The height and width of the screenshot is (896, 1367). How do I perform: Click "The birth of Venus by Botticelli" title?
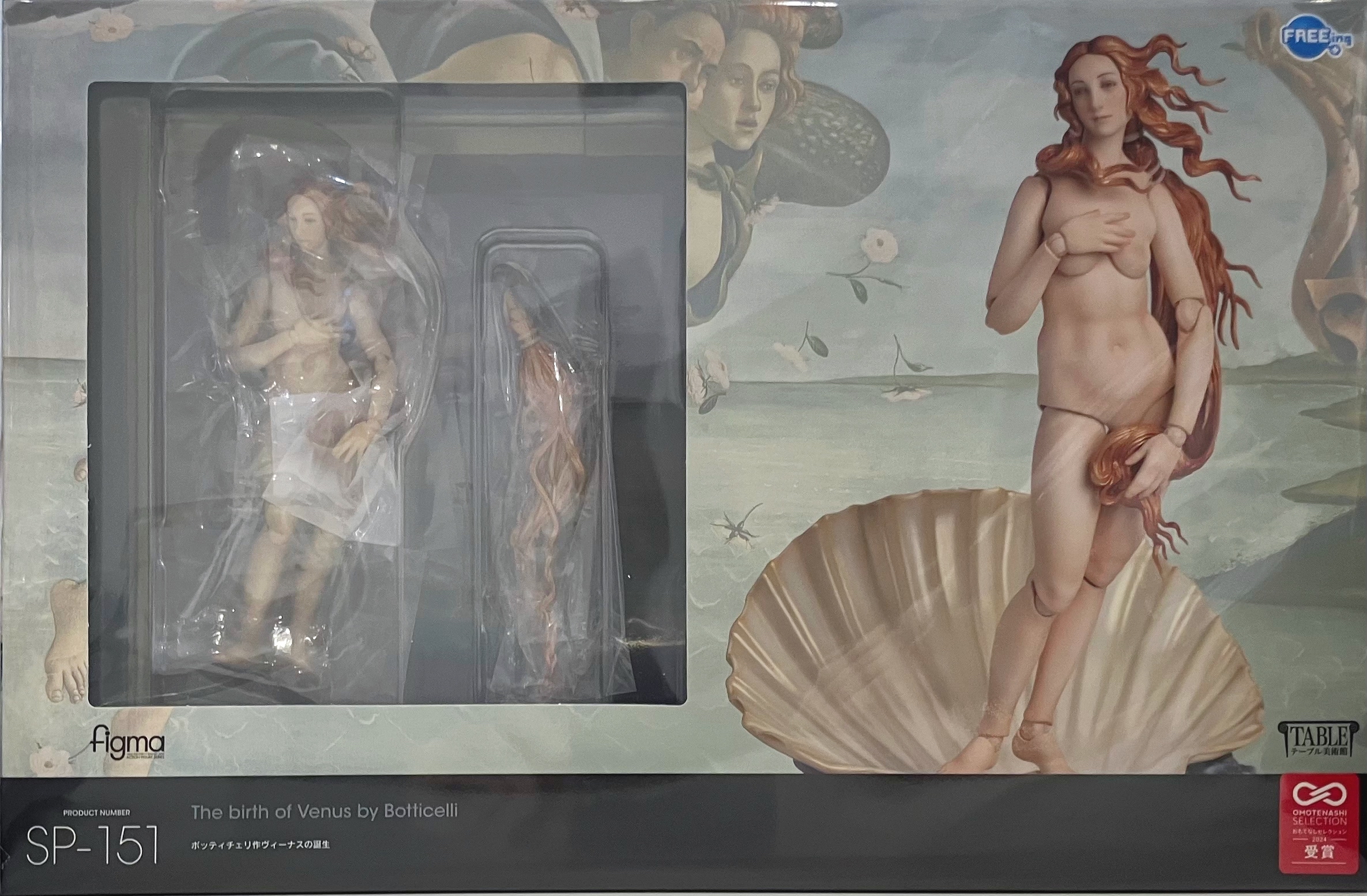[324, 811]
